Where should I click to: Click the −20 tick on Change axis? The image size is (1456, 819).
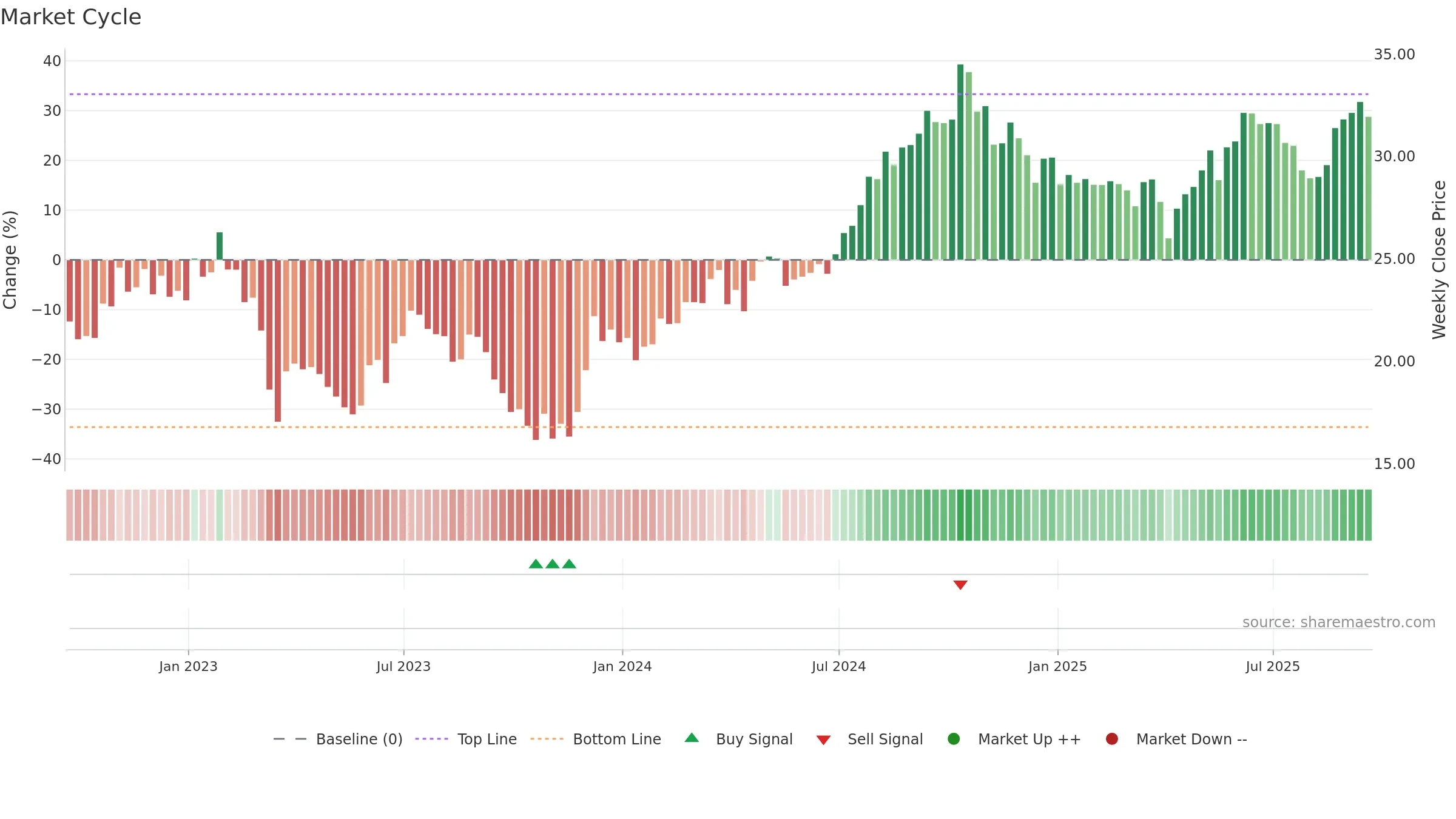point(47,360)
